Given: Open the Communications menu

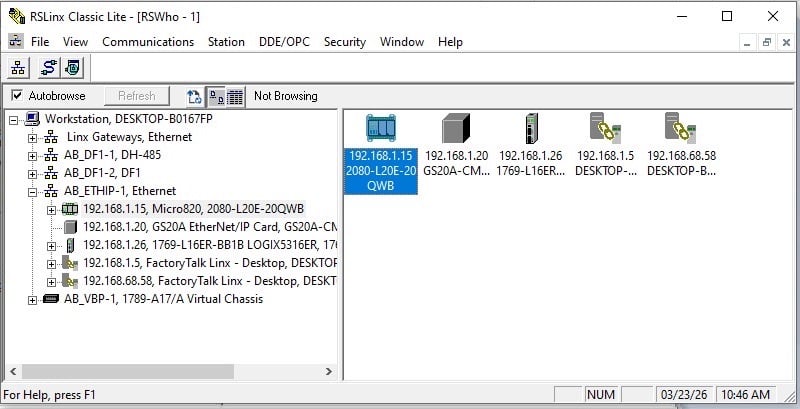Looking at the screenshot, I should [x=148, y=42].
